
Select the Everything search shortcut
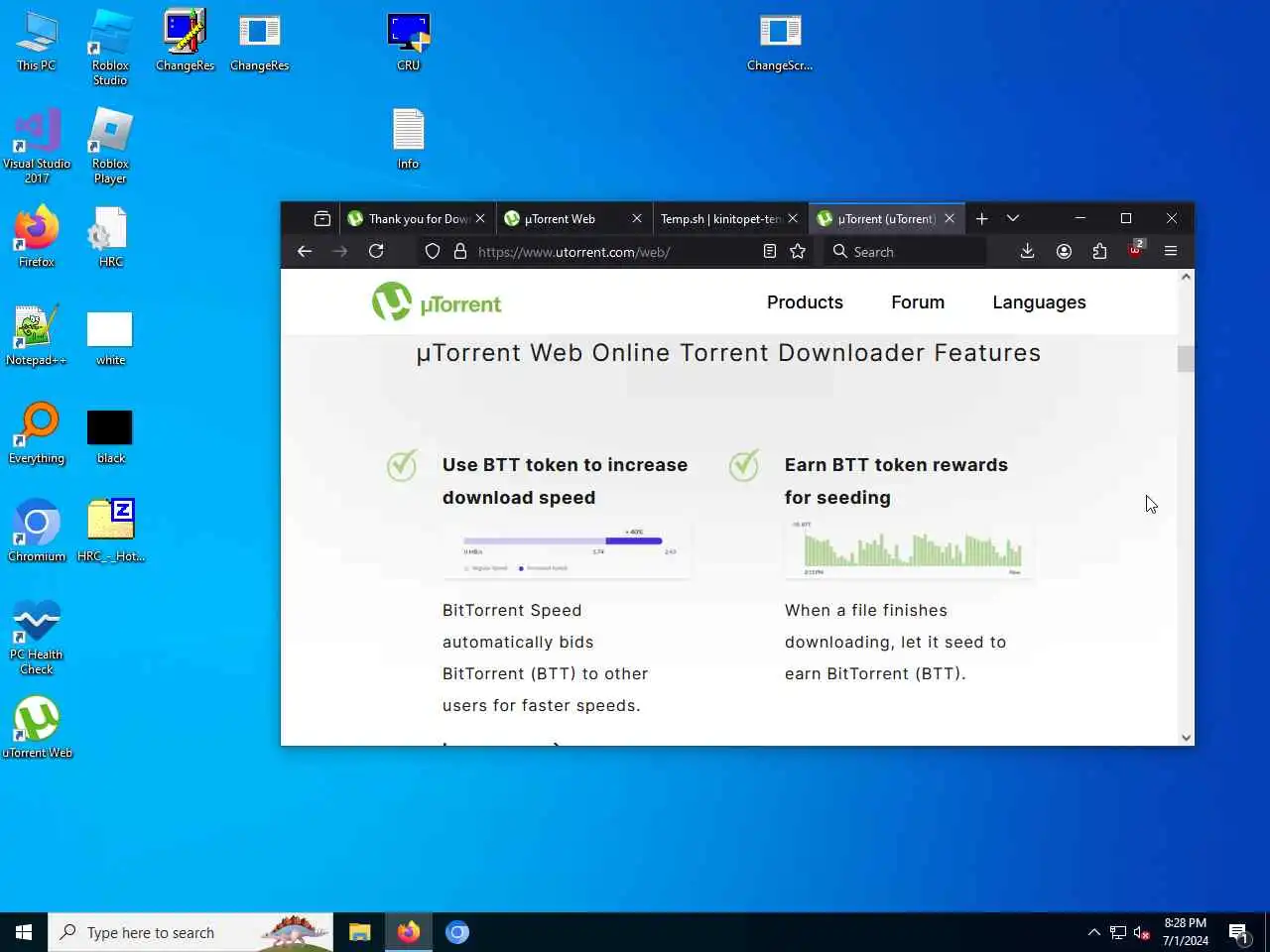37,433
